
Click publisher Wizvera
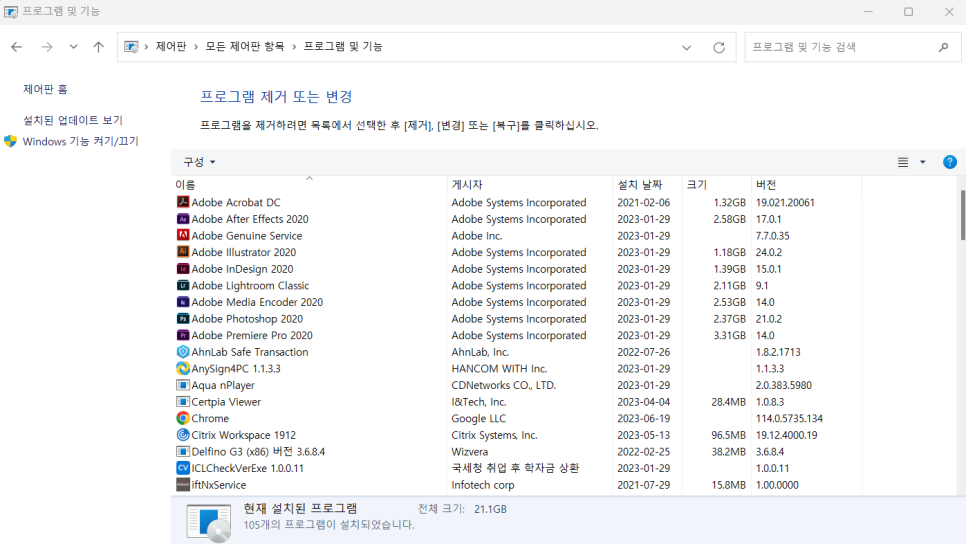470,452
